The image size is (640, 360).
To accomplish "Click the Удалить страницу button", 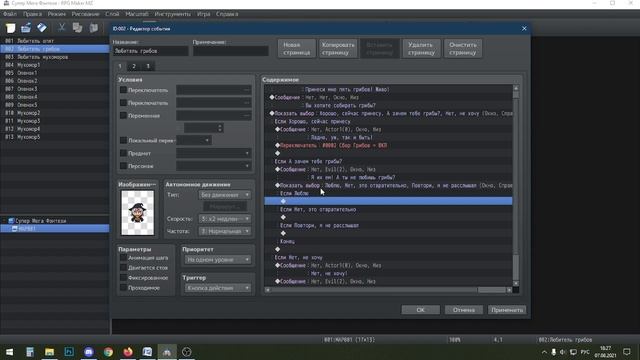I will [x=421, y=49].
